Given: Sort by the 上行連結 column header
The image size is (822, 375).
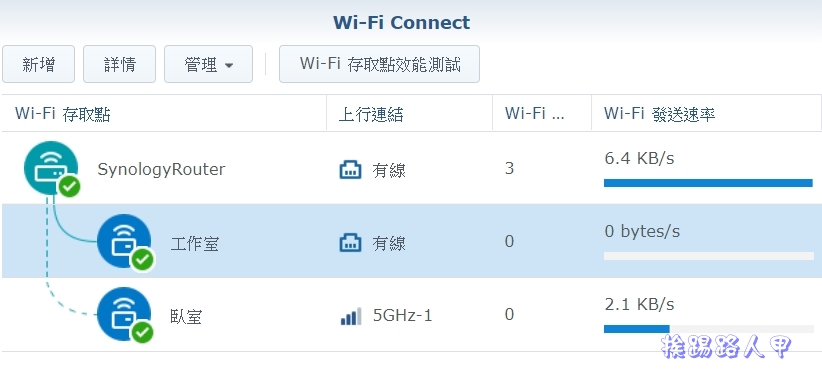Looking at the screenshot, I should [409, 114].
